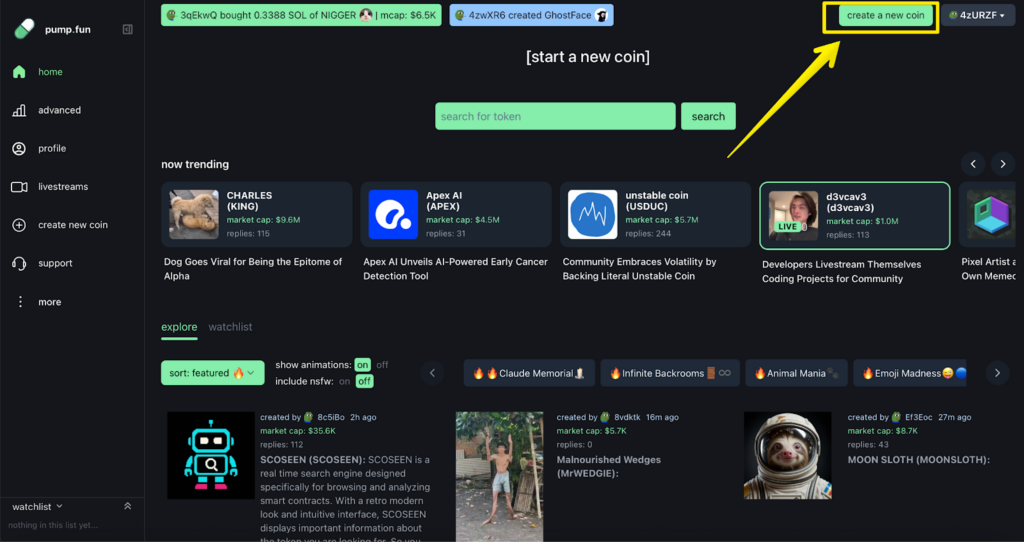Screen dimensions: 1024x542
Task: Click the three-dot more icon
Action: tap(20, 302)
